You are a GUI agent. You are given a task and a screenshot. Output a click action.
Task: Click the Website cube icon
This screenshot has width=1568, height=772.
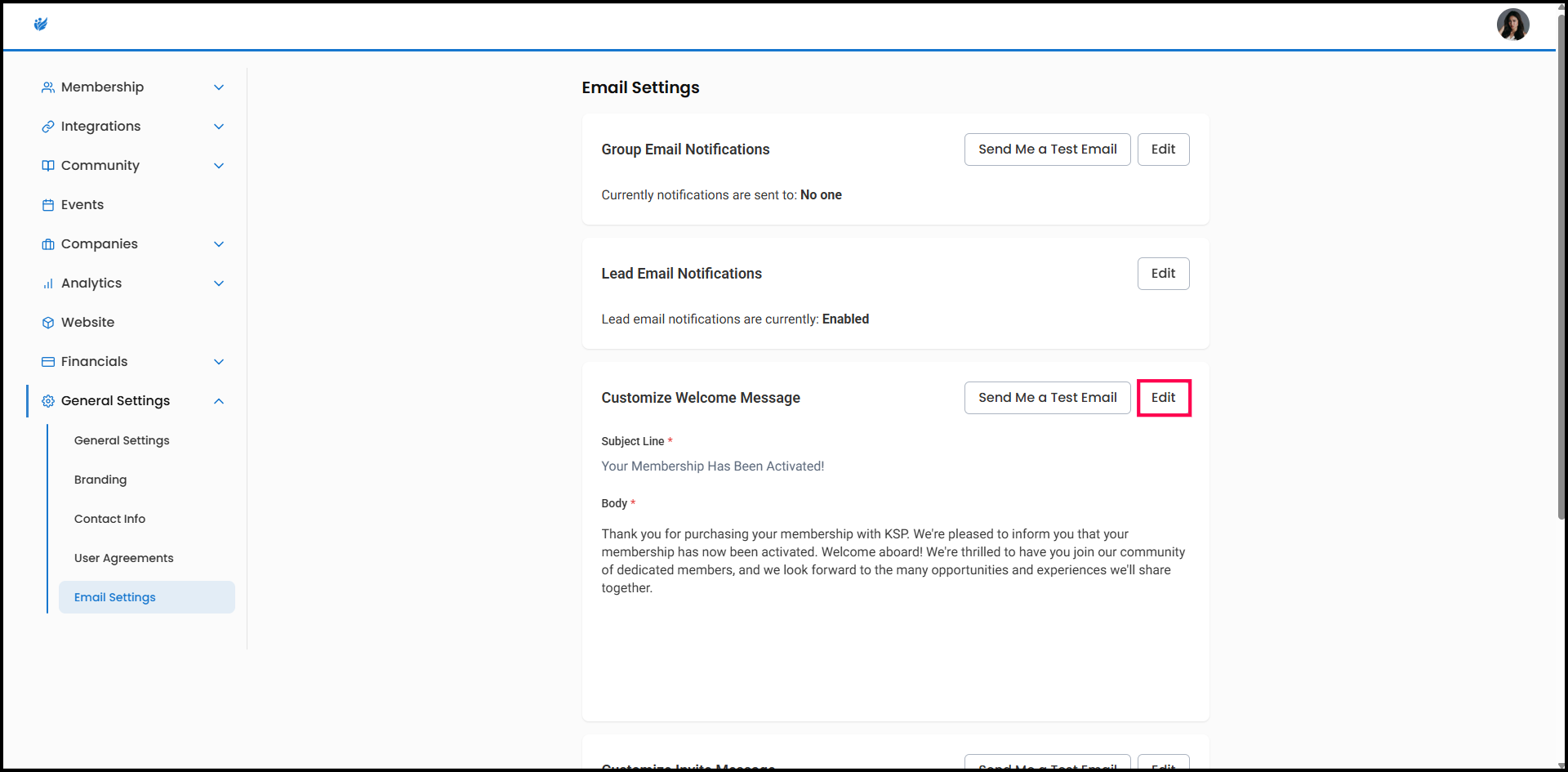(48, 323)
